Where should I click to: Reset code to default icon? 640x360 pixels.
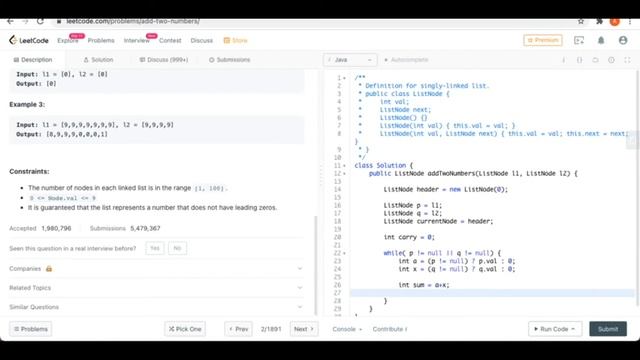596,60
